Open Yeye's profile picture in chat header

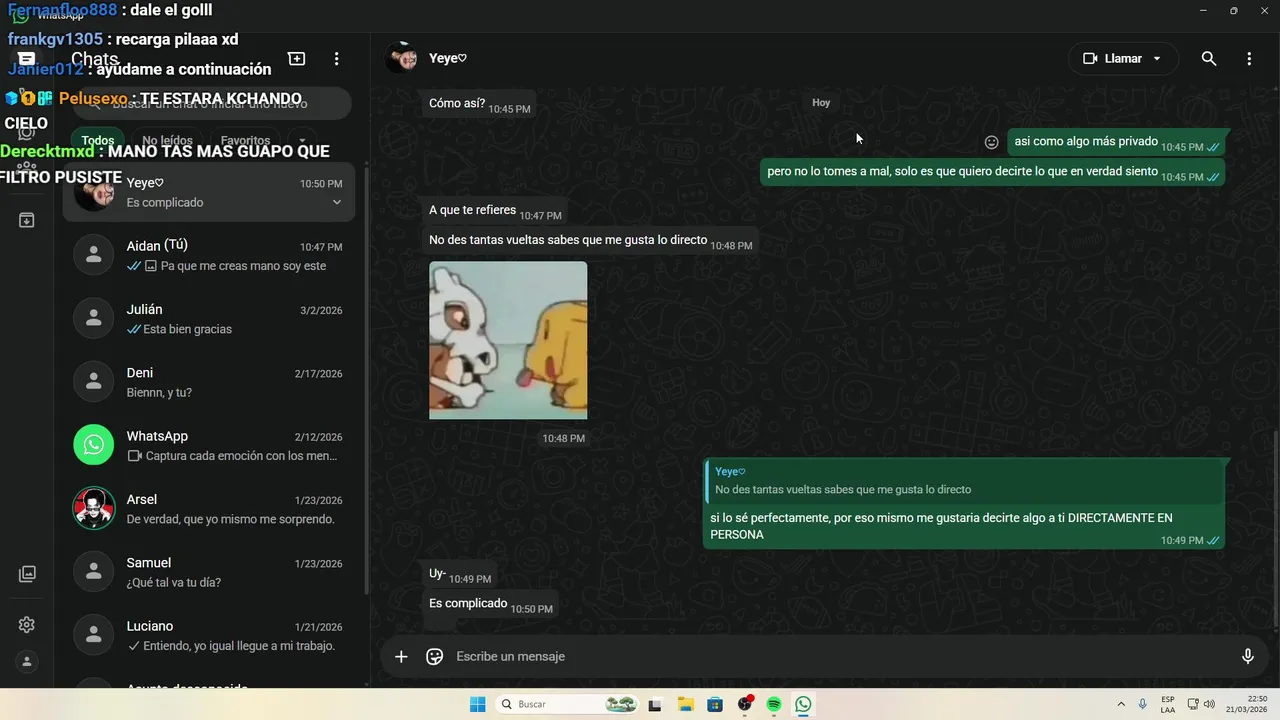coord(401,58)
